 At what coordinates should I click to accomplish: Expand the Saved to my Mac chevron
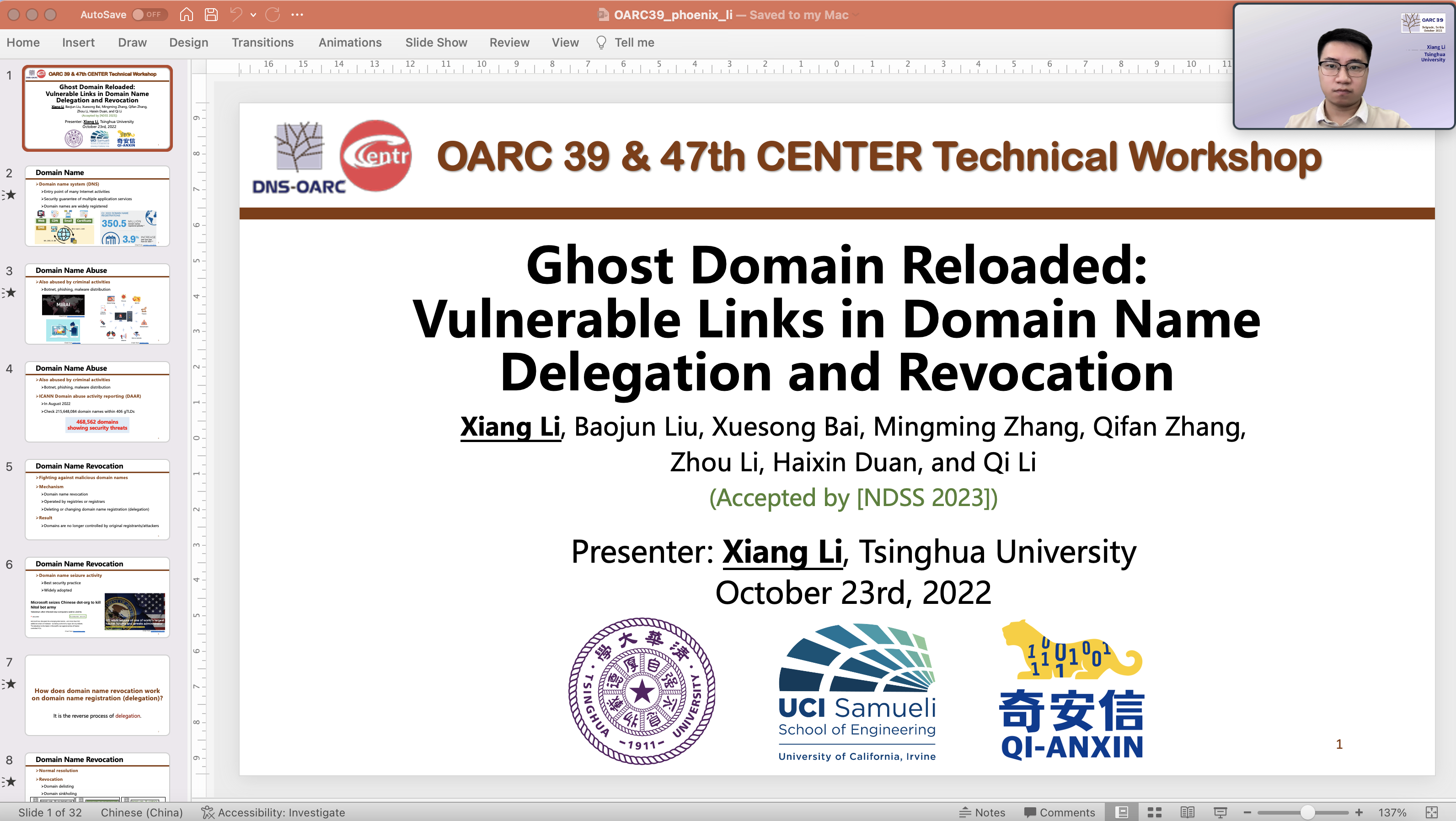pos(855,15)
